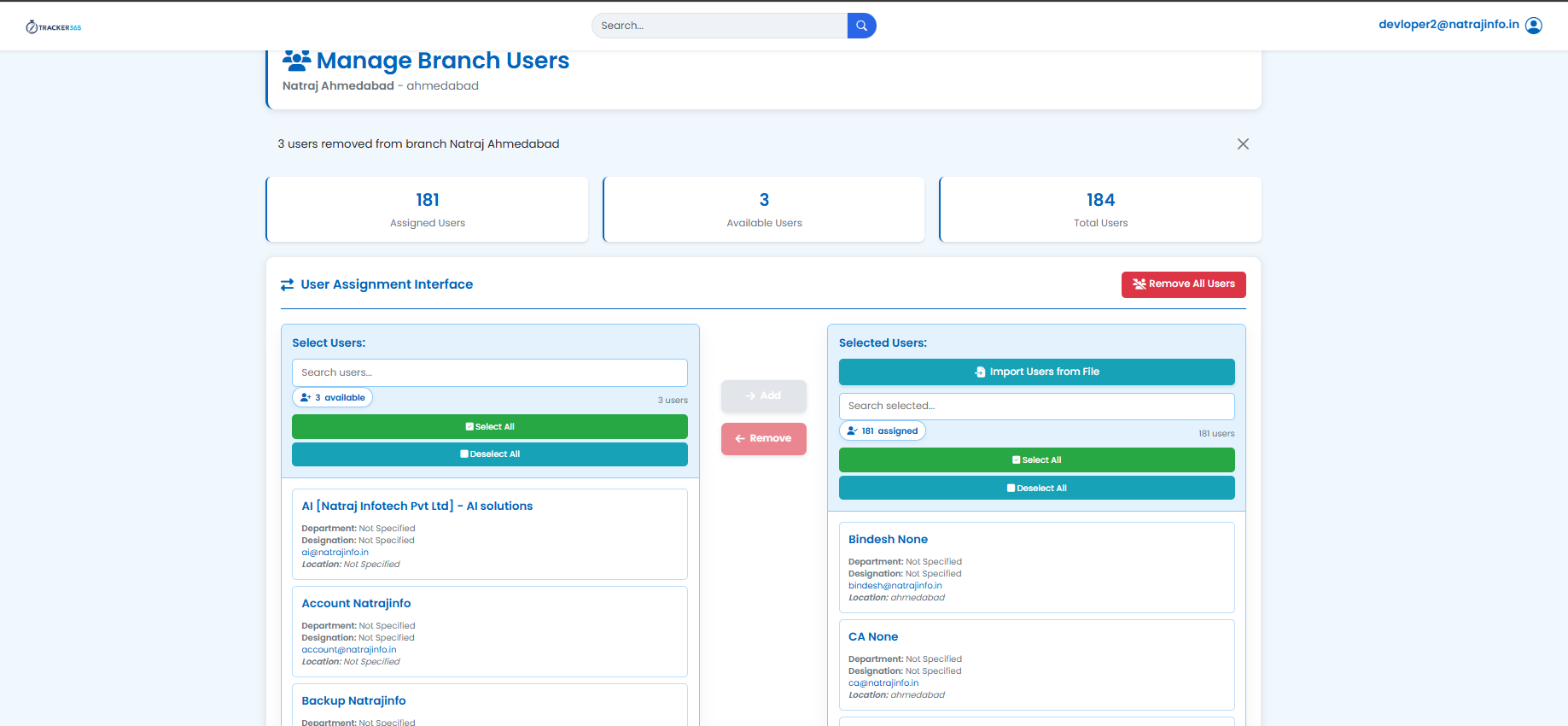This screenshot has height=726, width=1568.
Task: Select the Account Natrajinfo user card
Action: point(490,631)
